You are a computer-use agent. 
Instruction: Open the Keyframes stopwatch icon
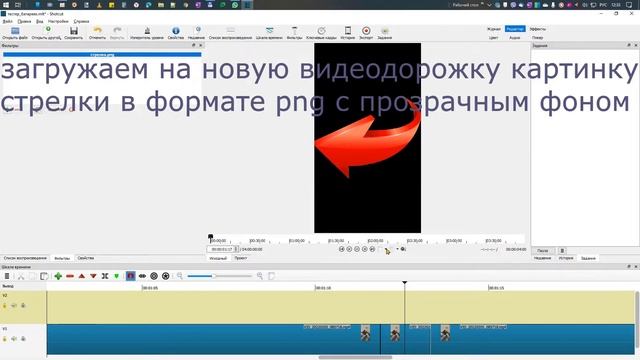(x=322, y=31)
